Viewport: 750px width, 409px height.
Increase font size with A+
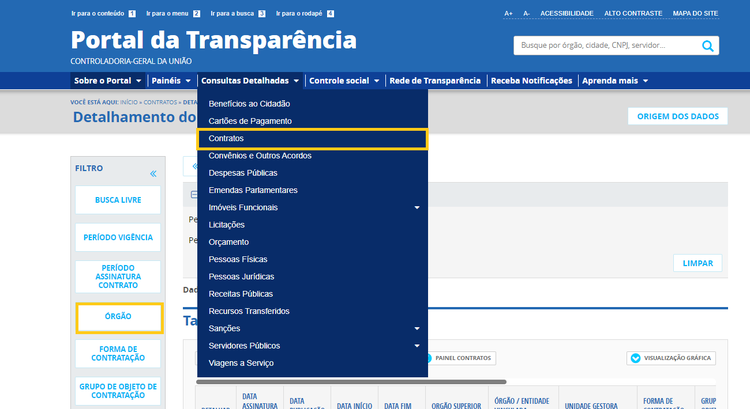[508, 13]
